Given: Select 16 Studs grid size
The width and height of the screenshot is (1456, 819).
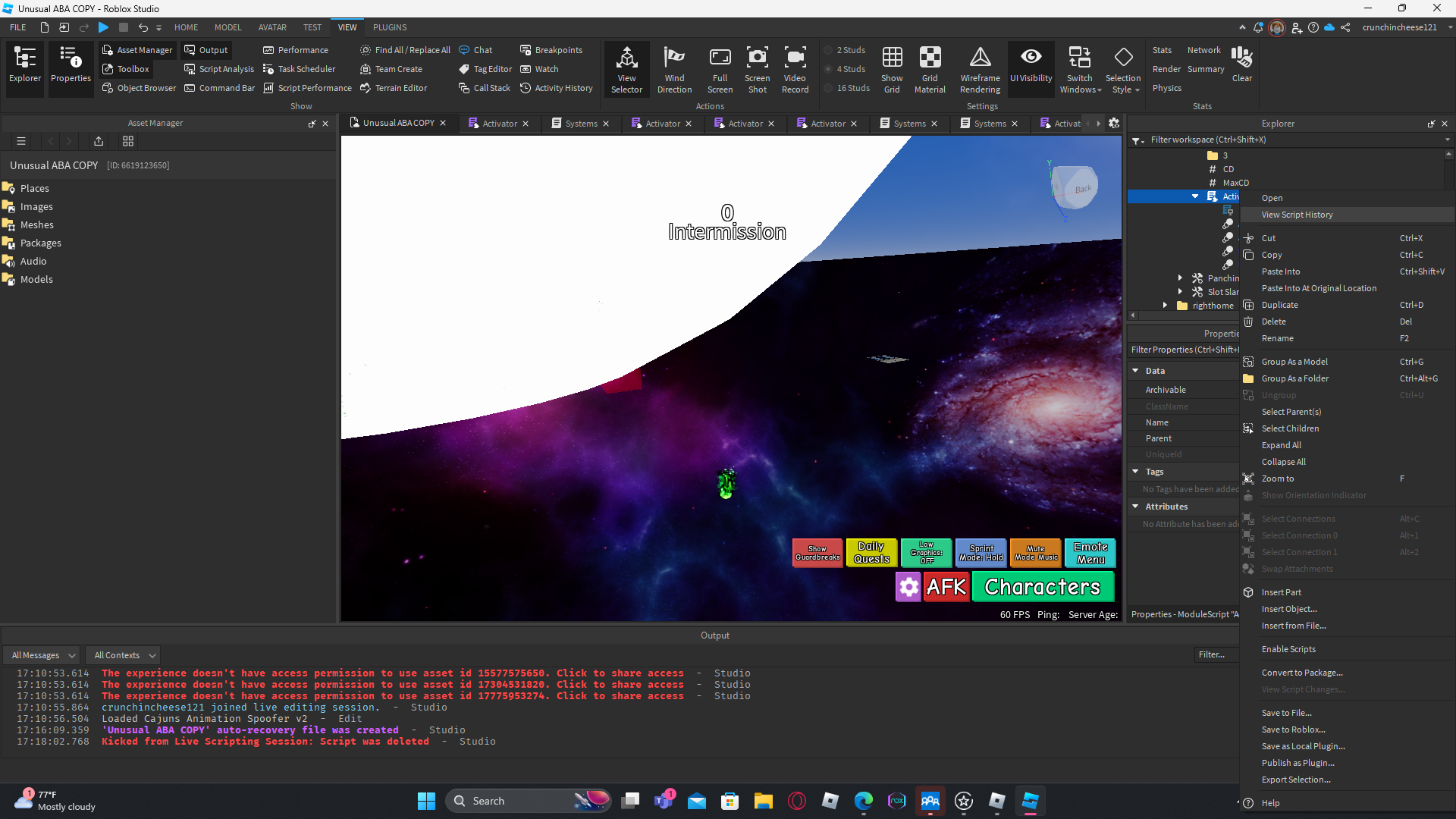Looking at the screenshot, I should (x=846, y=88).
